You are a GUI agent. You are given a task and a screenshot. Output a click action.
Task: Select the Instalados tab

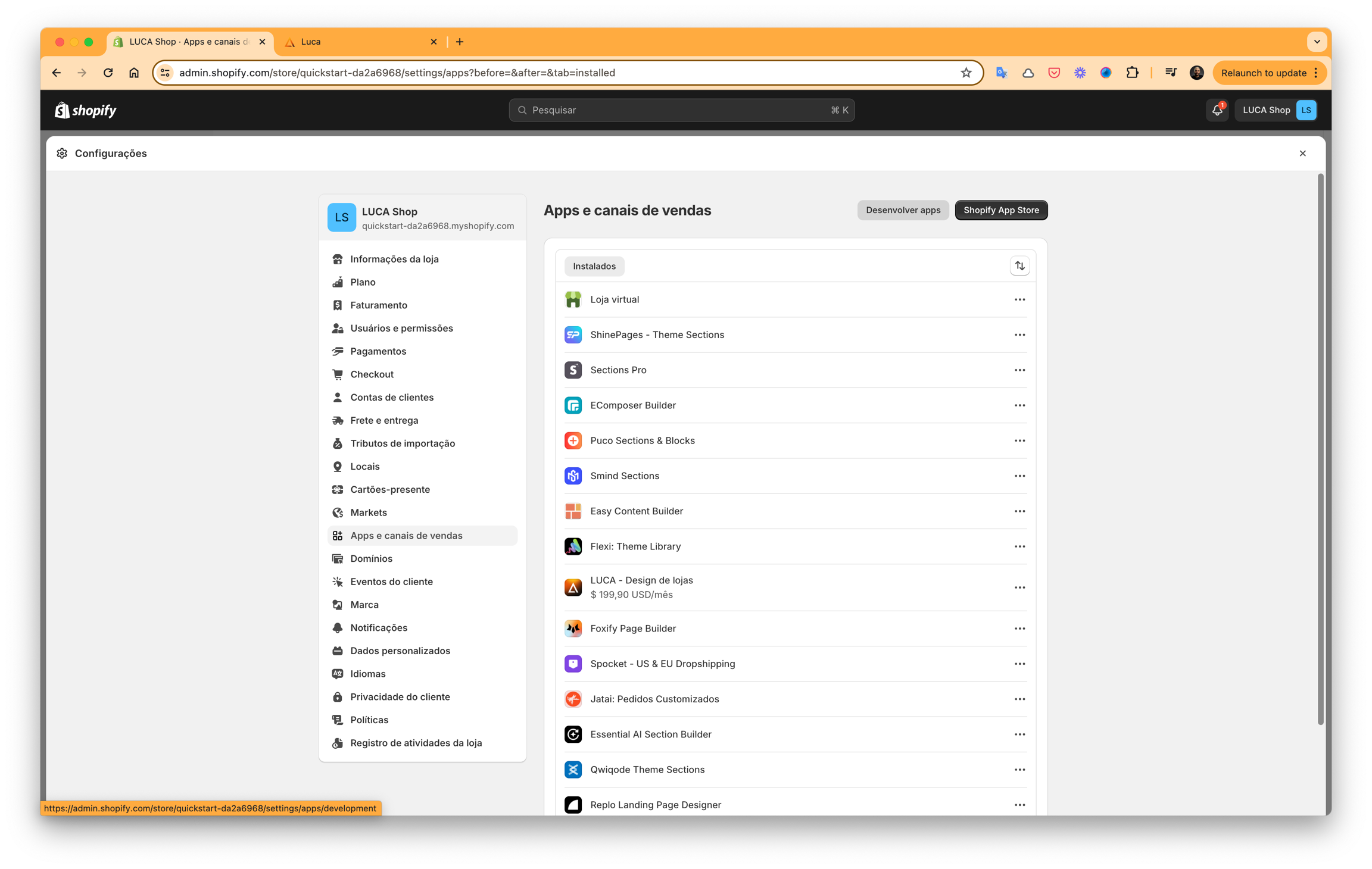coord(594,266)
